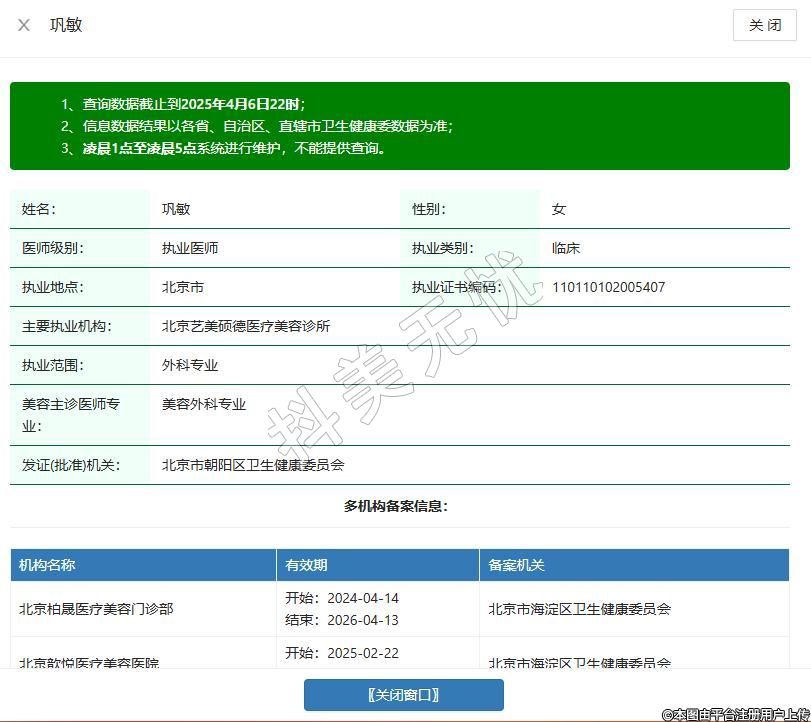Click the X icon beside the title

click(24, 25)
